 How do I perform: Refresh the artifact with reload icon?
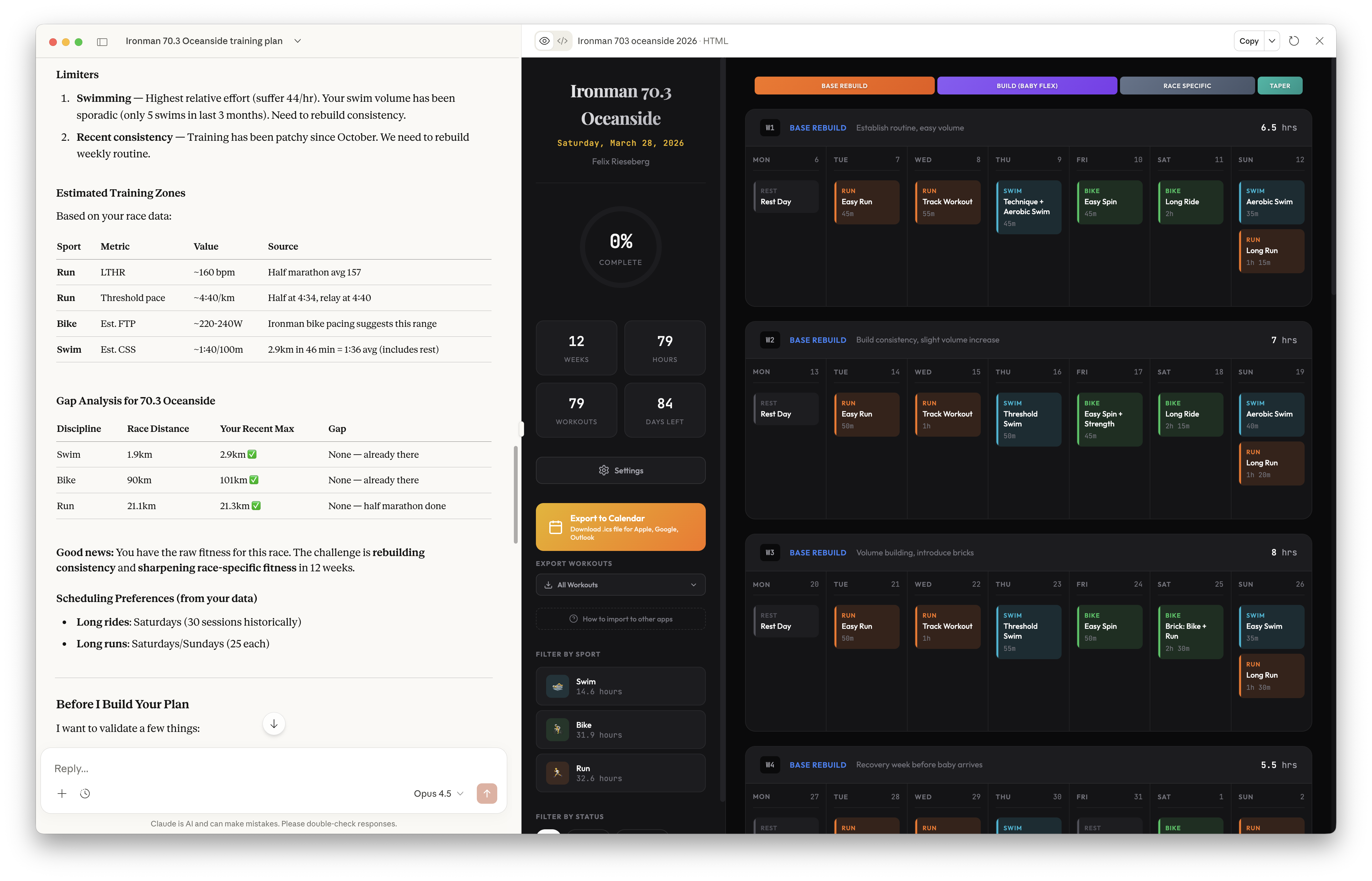(x=1293, y=41)
